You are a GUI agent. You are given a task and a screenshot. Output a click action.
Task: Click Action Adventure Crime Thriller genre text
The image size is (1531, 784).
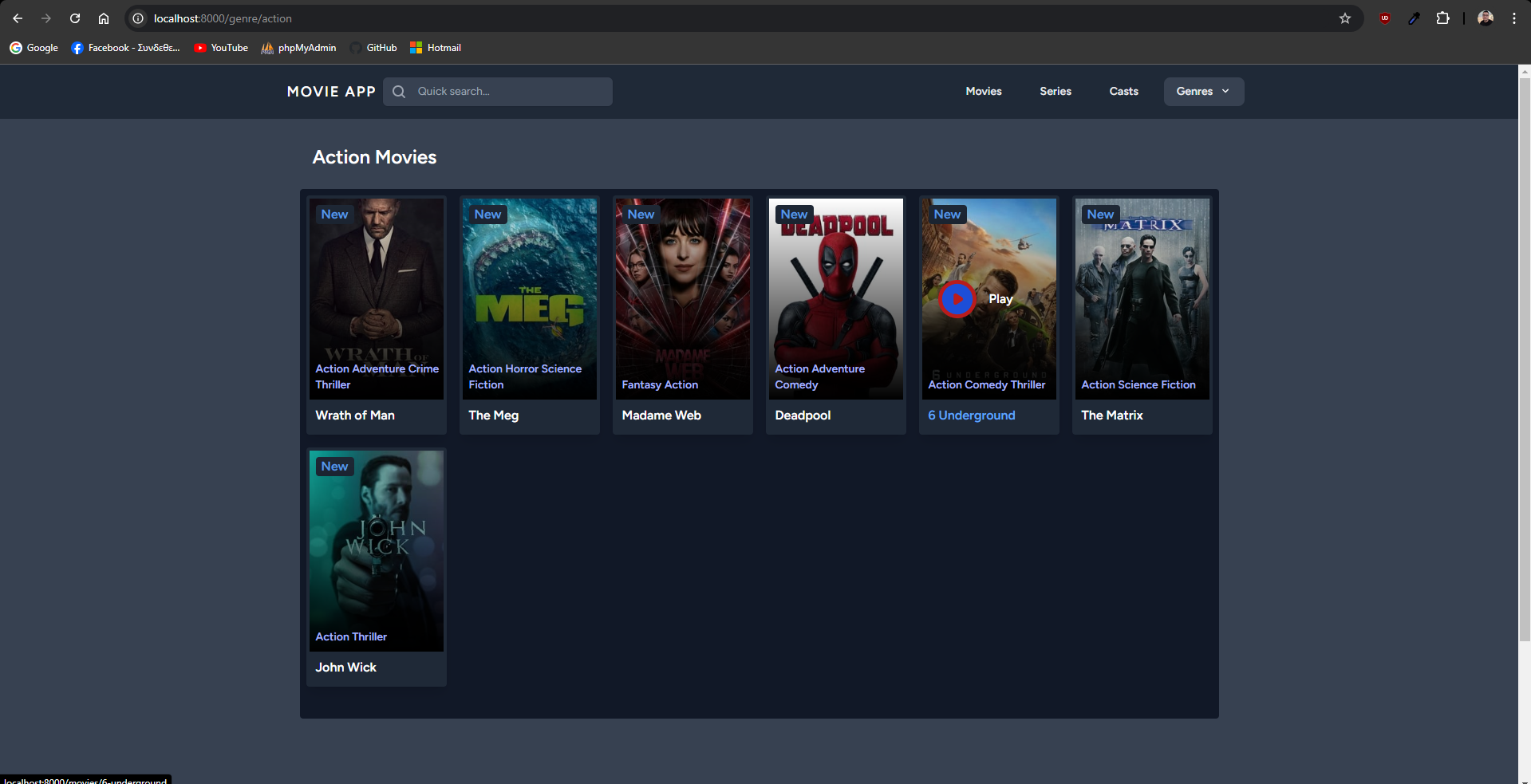(377, 376)
